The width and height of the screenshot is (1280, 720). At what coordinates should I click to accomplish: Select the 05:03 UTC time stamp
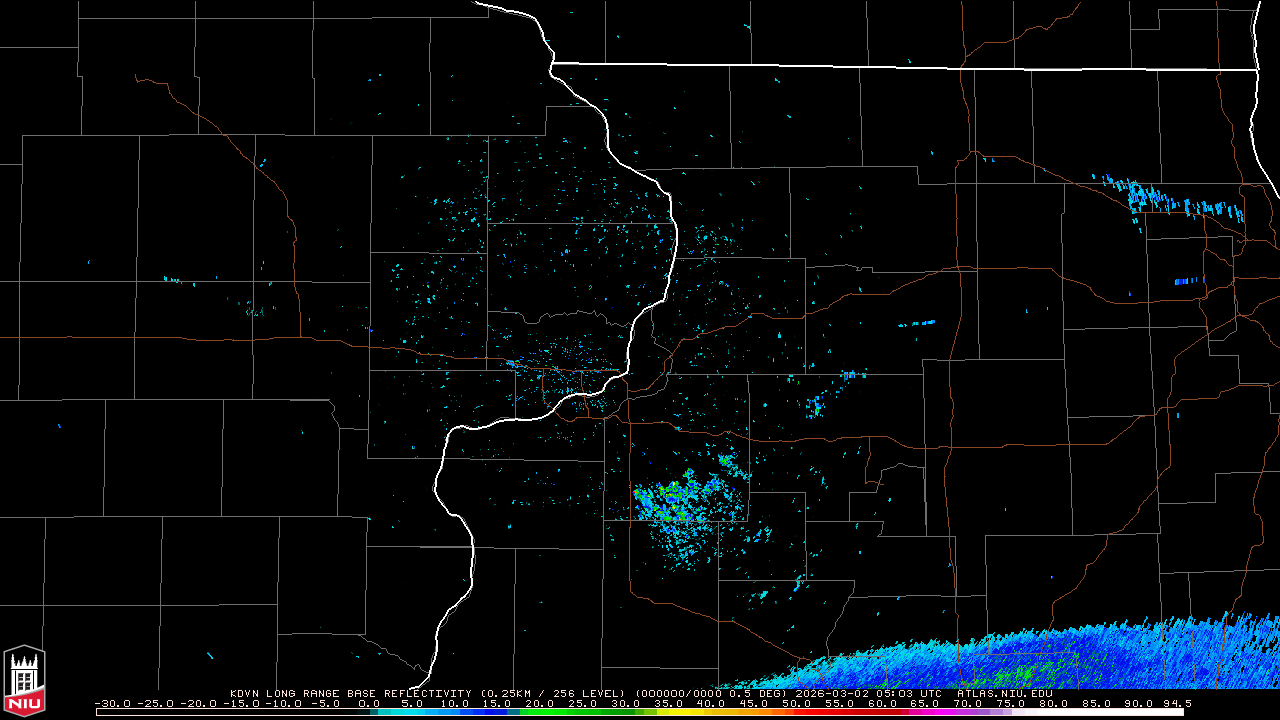tap(909, 693)
